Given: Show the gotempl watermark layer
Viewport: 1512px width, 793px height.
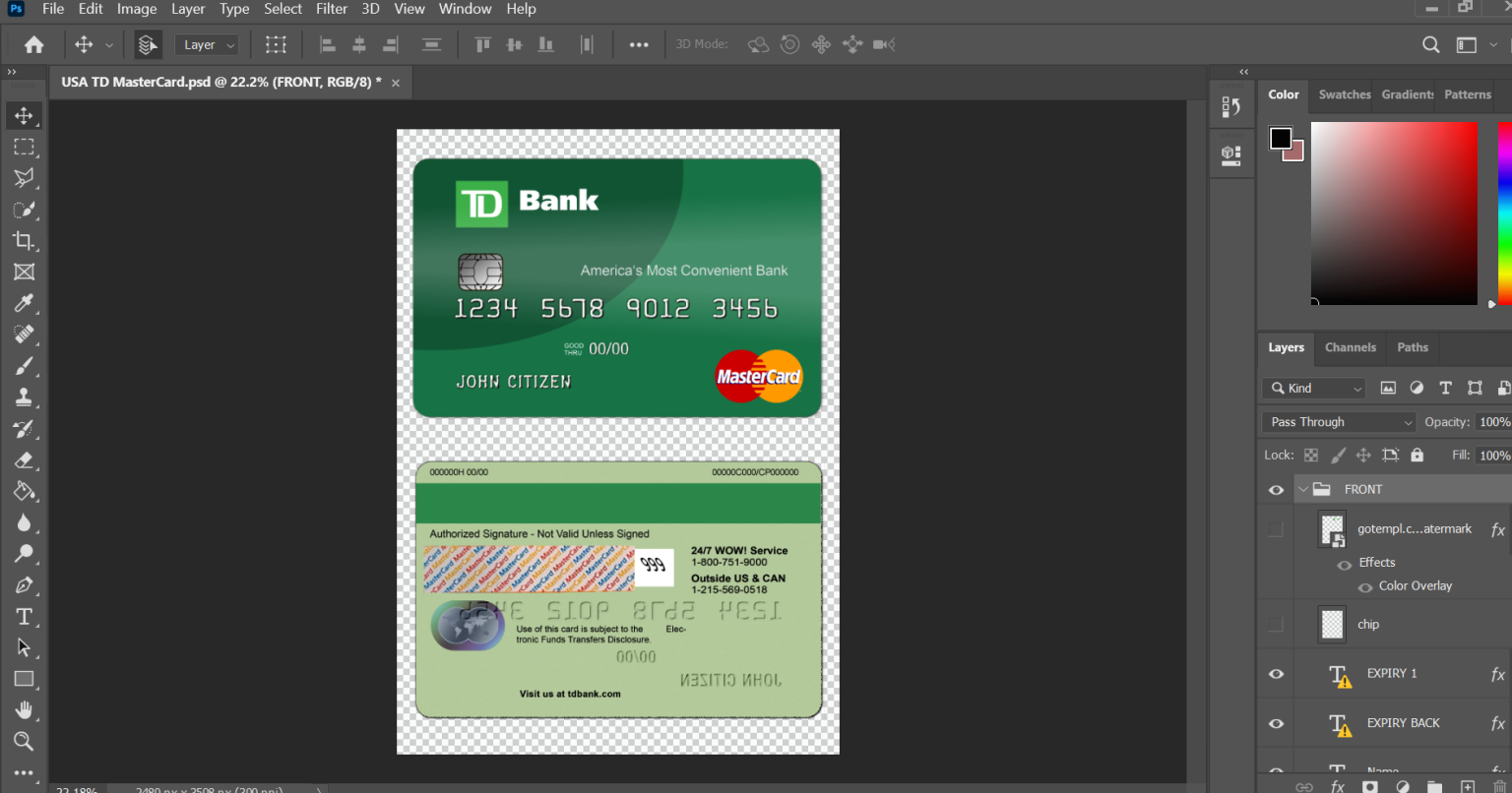Looking at the screenshot, I should (x=1276, y=529).
